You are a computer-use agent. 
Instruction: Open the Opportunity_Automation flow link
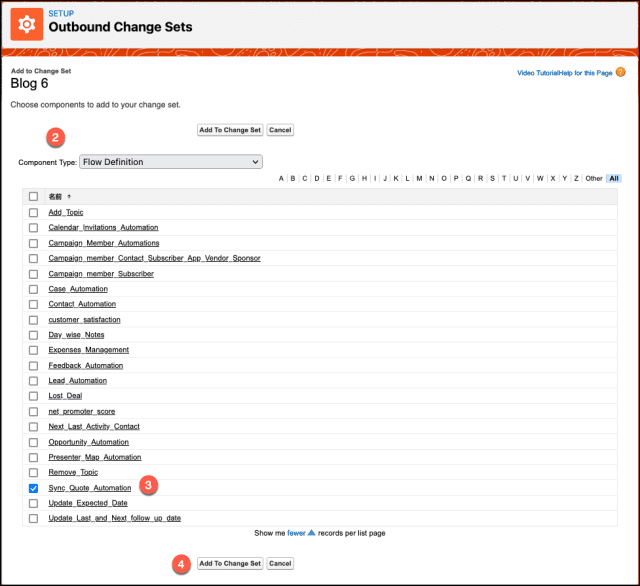pos(88,442)
